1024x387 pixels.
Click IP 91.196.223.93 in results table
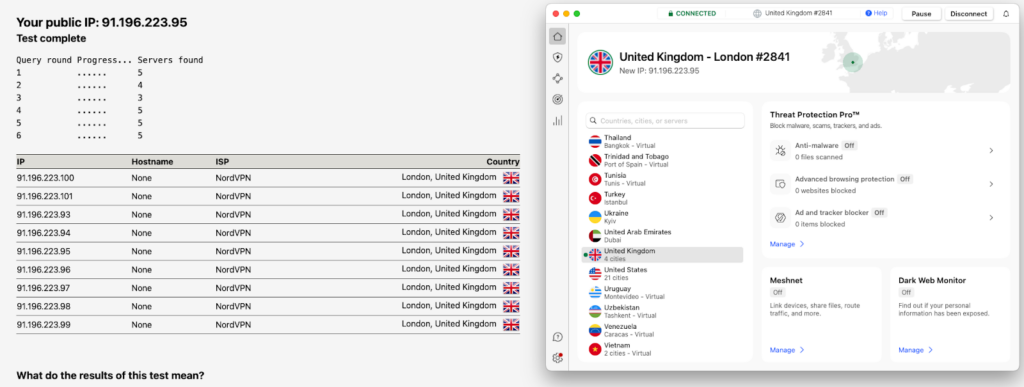point(43,214)
